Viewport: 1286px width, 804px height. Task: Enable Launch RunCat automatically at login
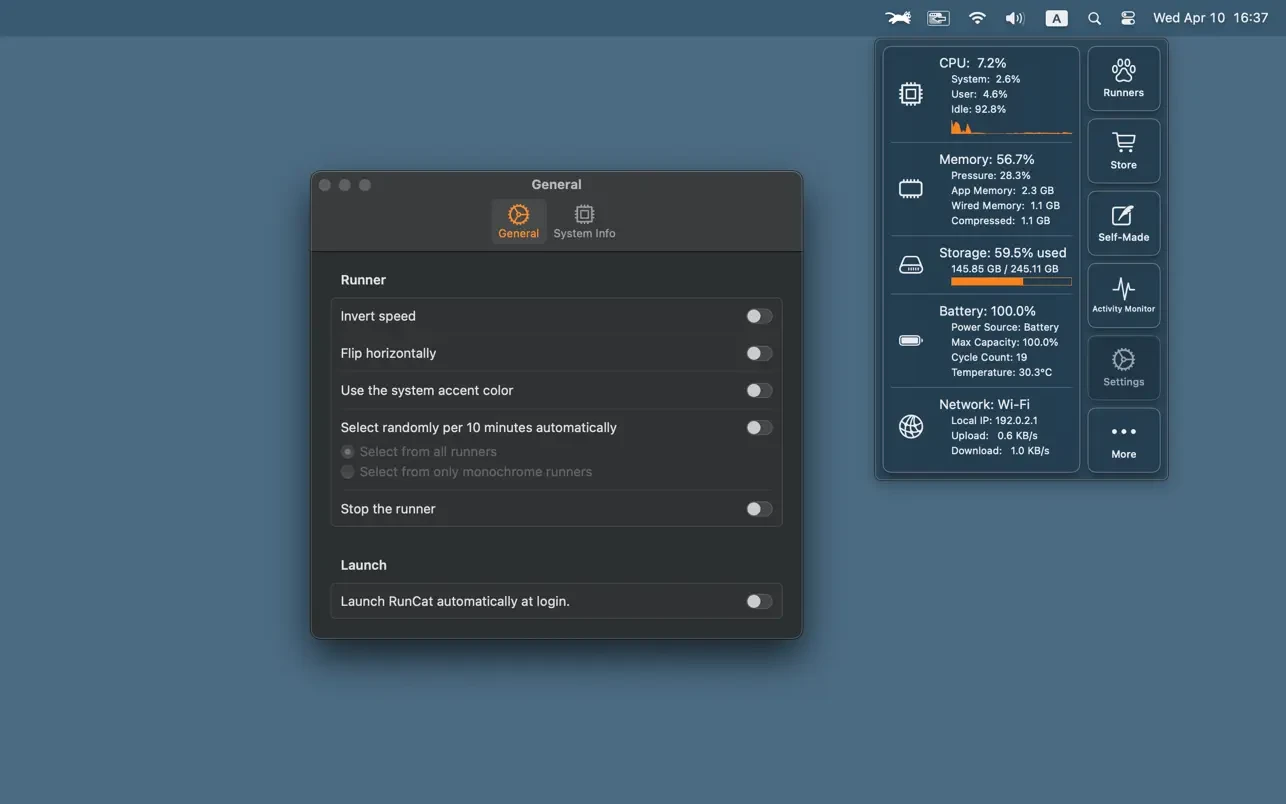(x=759, y=602)
